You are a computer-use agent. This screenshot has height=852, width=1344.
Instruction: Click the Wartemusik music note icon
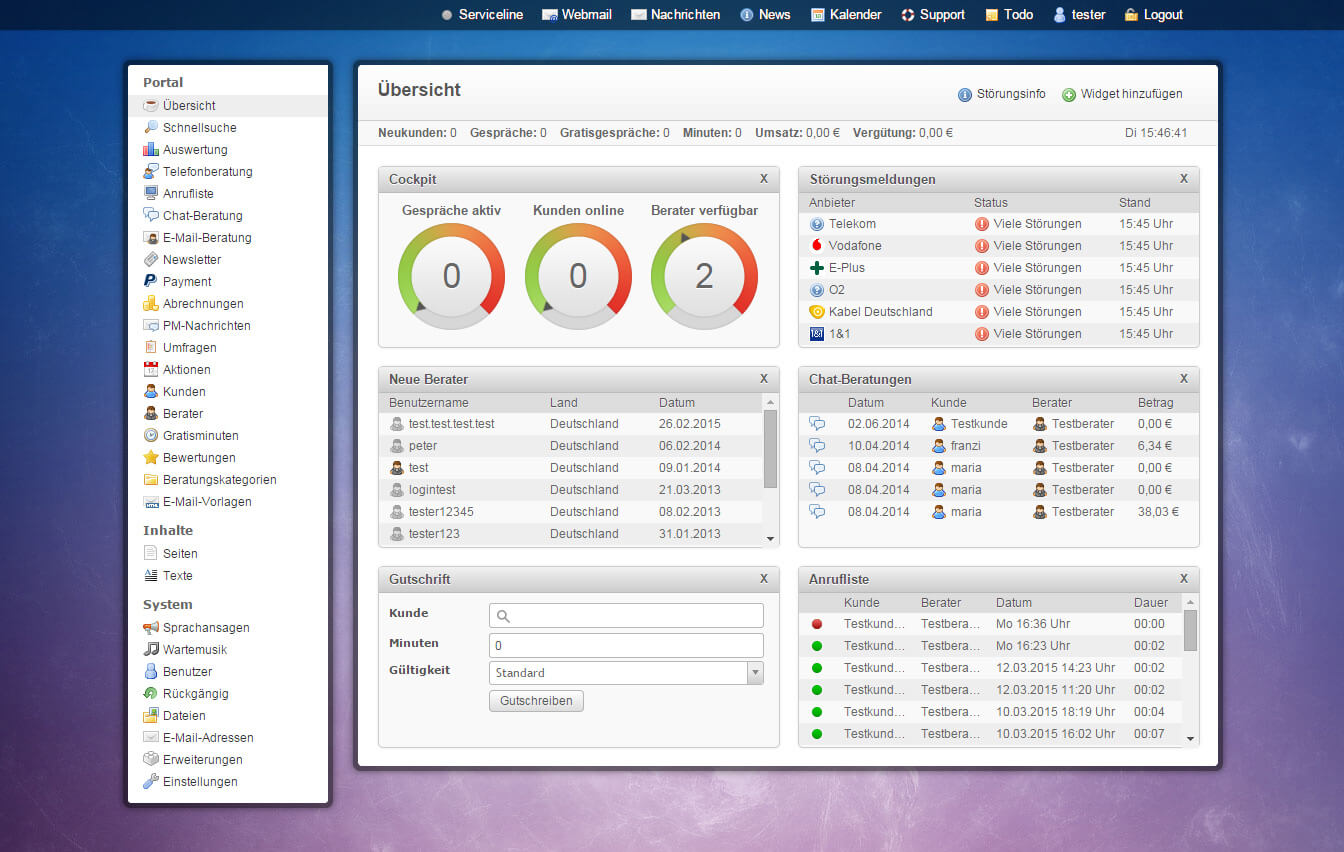tap(151, 649)
